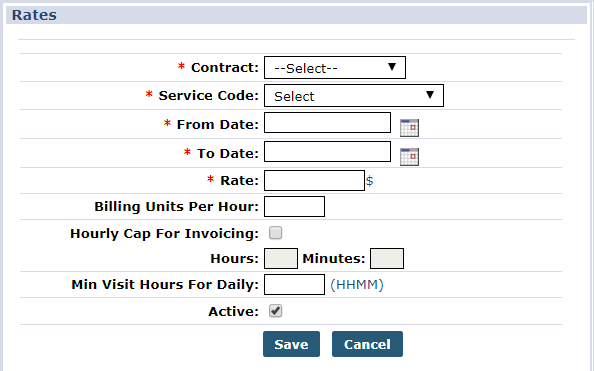This screenshot has width=594, height=371.
Task: Focus the Min Visit Hours For Daily field
Action: click(x=294, y=284)
